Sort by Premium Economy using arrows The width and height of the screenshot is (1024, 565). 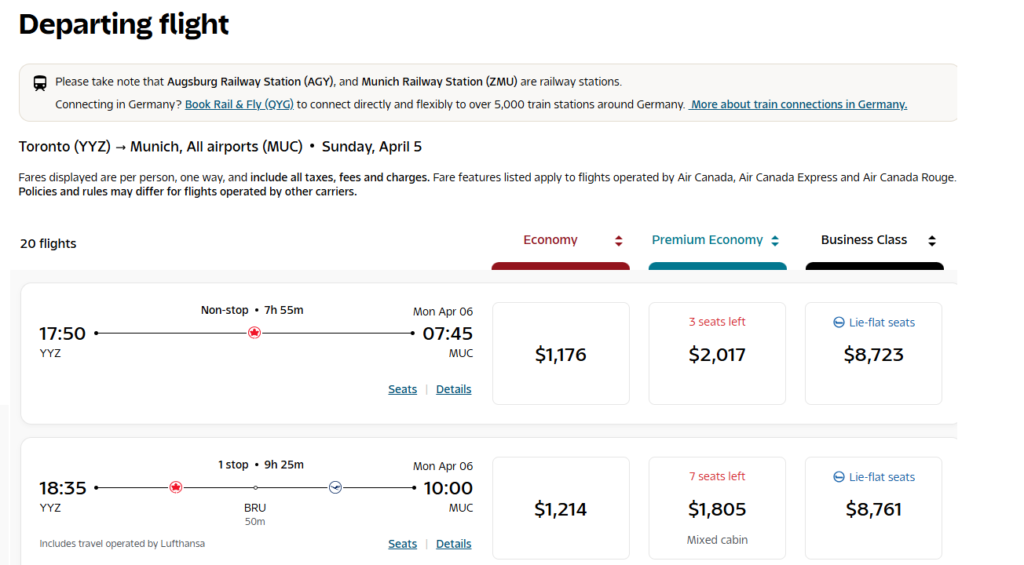pyautogui.click(x=775, y=241)
